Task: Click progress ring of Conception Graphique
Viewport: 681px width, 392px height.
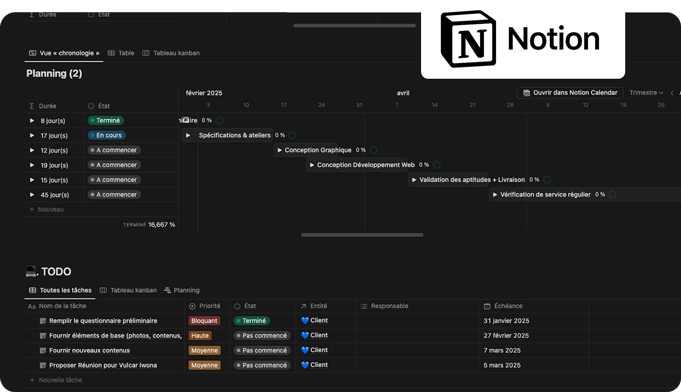Action: point(374,150)
